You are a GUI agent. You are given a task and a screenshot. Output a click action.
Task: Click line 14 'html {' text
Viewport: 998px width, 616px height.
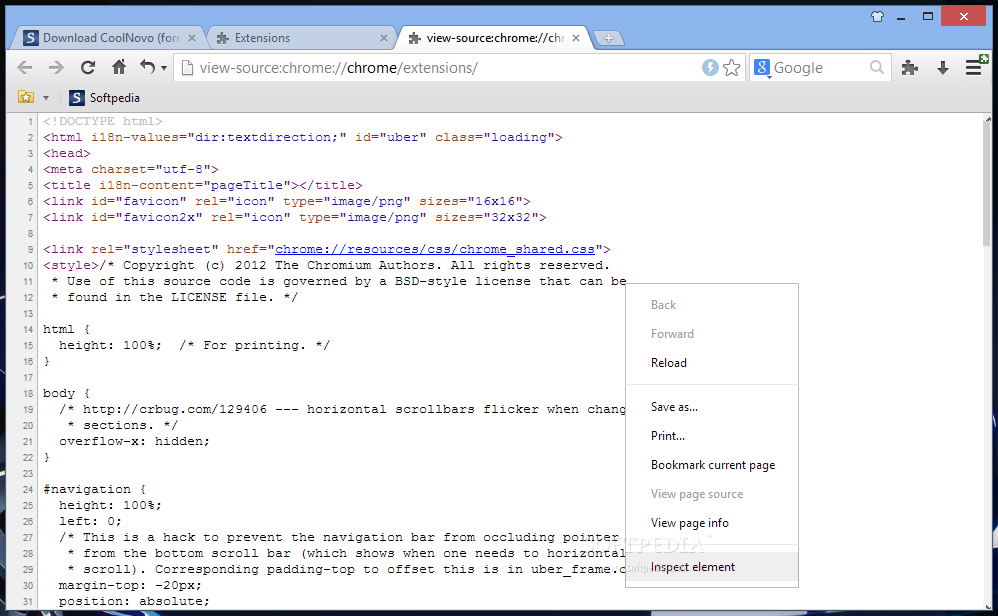tap(66, 329)
